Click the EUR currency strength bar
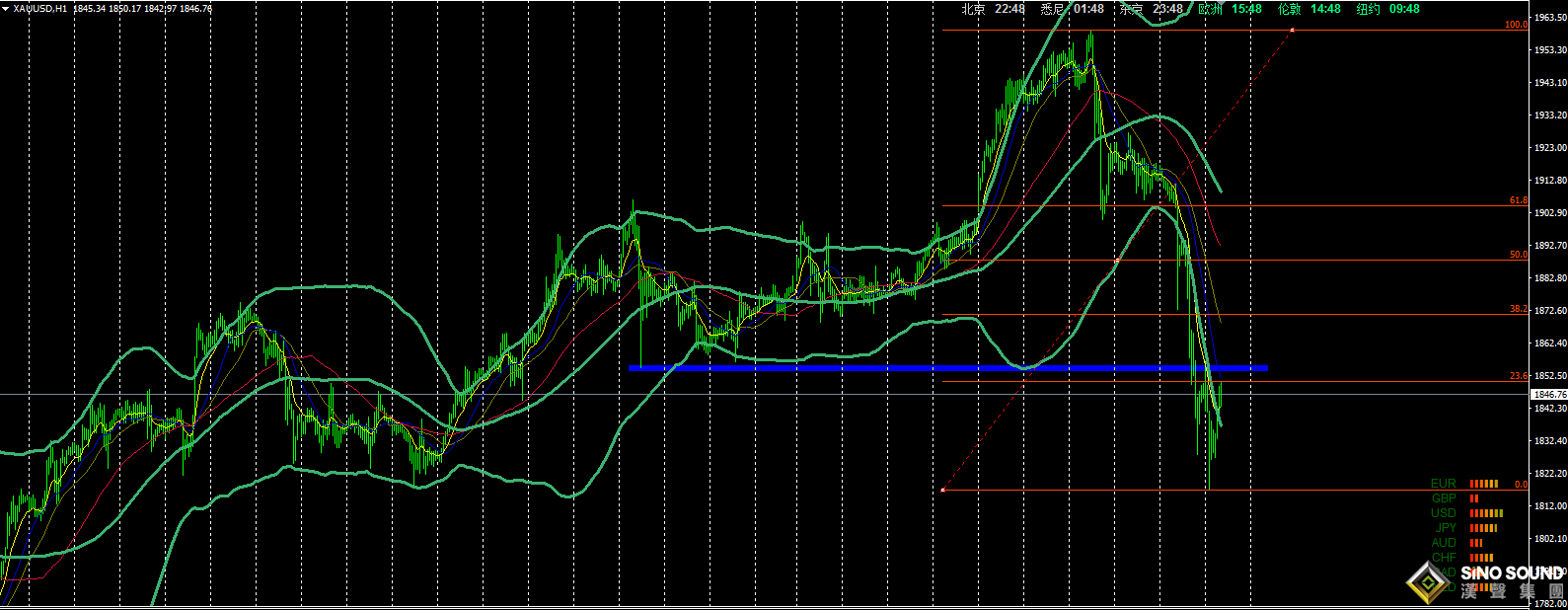This screenshot has height=610, width=1568. point(1483,484)
